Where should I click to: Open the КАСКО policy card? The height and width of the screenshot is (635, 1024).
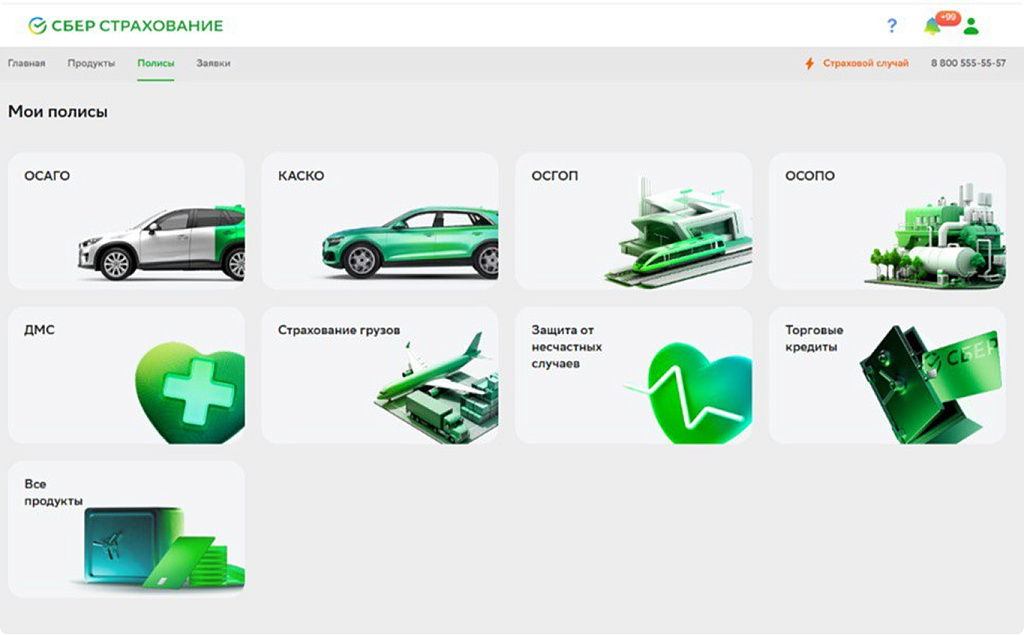click(380, 221)
